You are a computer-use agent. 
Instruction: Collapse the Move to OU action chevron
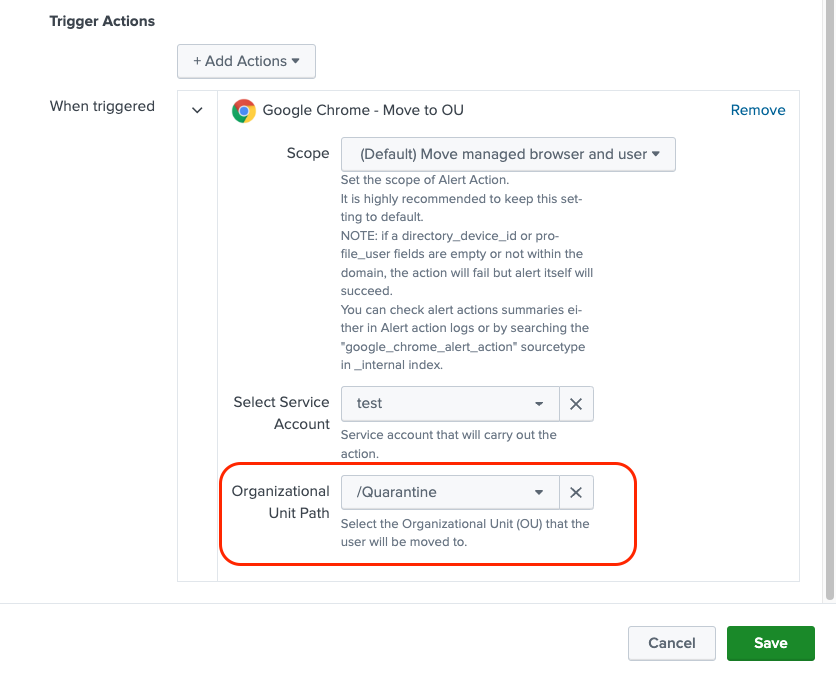pyautogui.click(x=197, y=110)
